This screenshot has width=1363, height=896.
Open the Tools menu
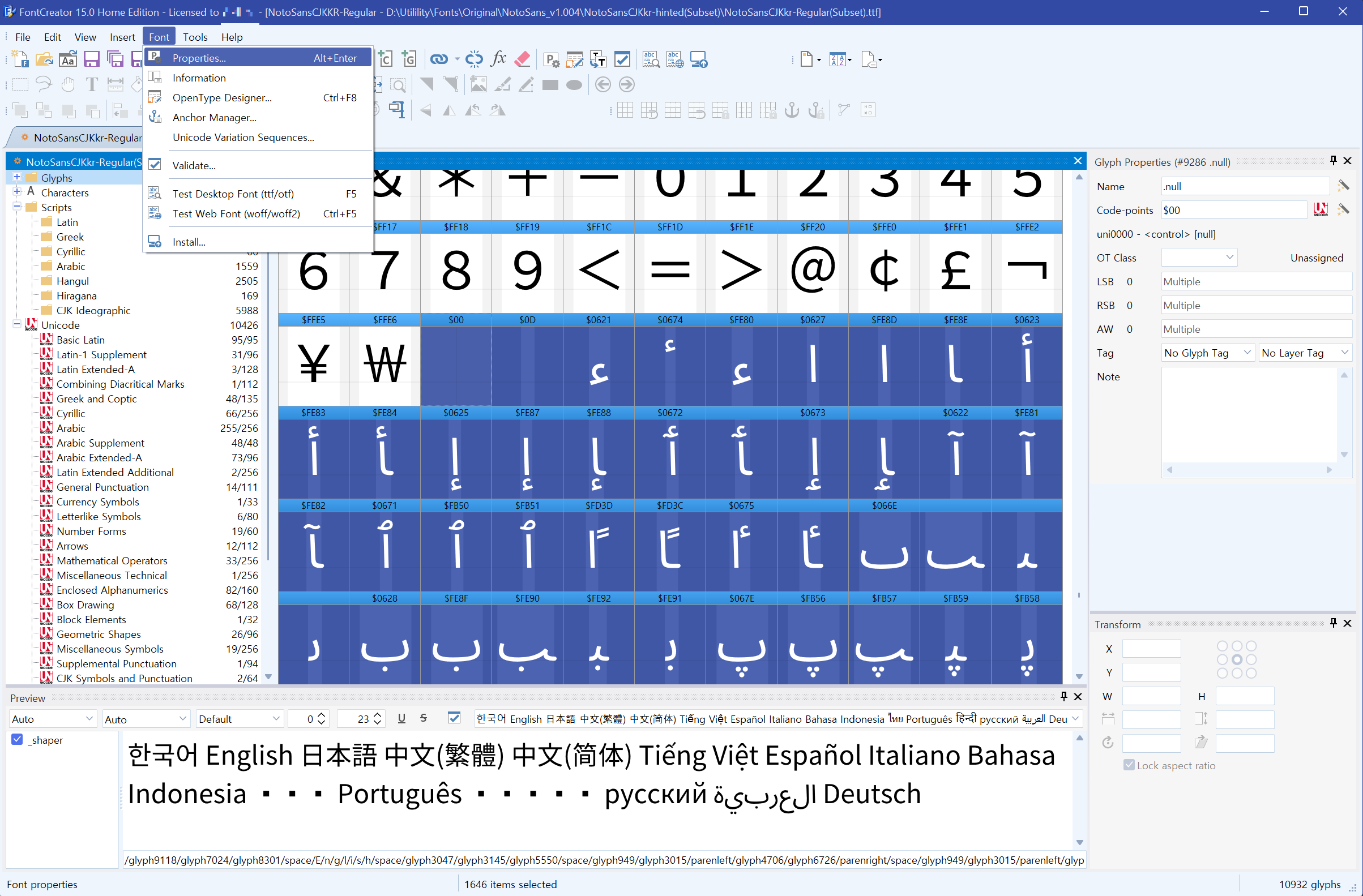tap(195, 37)
